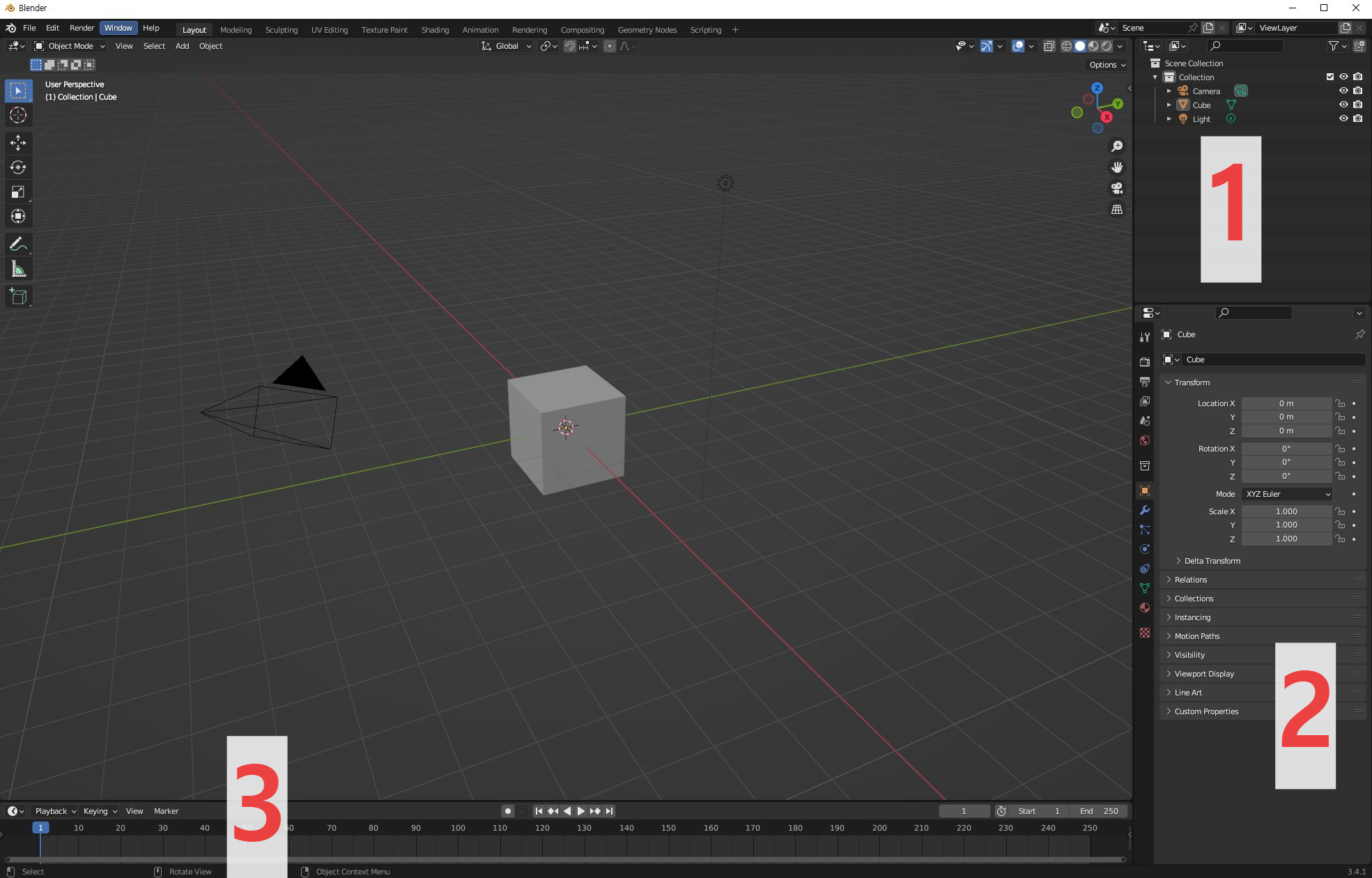Toggle Light visibility eye icon
This screenshot has height=878, width=1372.
click(1343, 118)
